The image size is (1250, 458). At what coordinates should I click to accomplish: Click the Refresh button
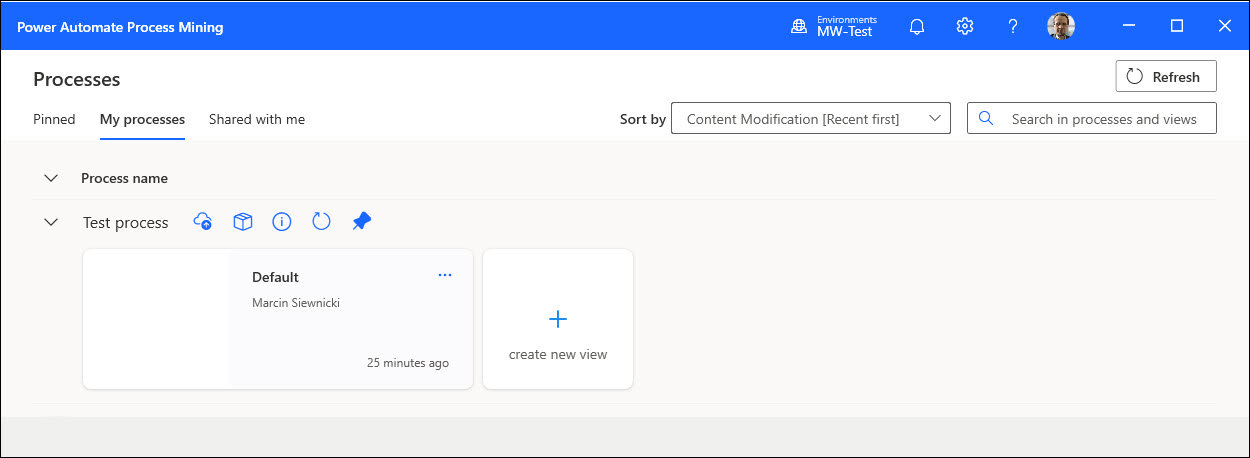[x=1165, y=77]
